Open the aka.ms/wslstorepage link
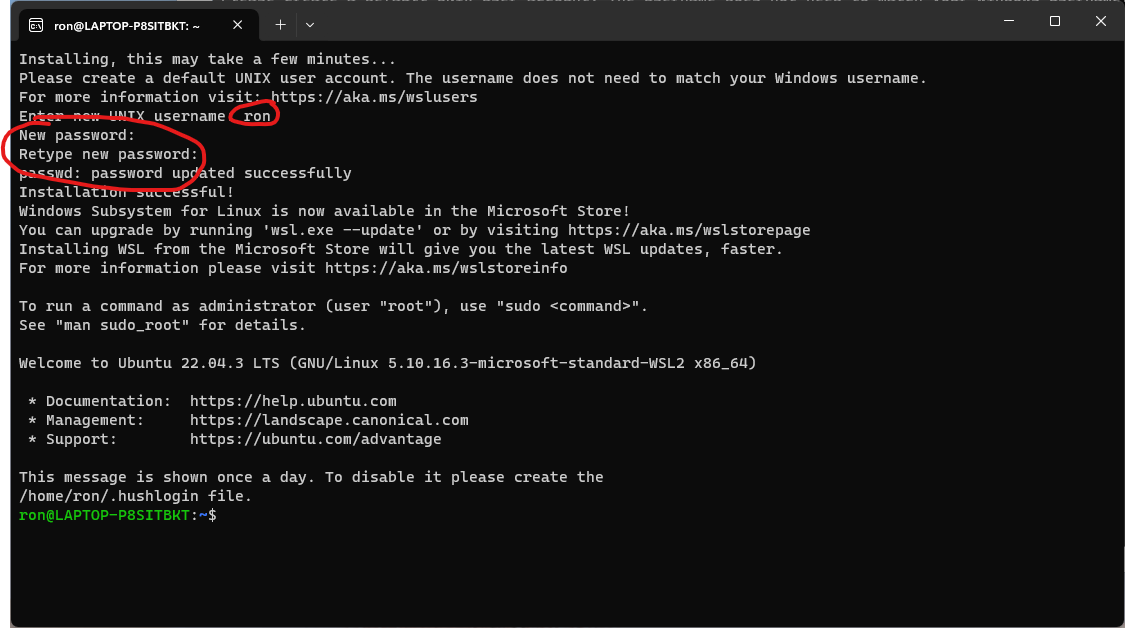Screen dimensions: 1125x628 coord(689,230)
